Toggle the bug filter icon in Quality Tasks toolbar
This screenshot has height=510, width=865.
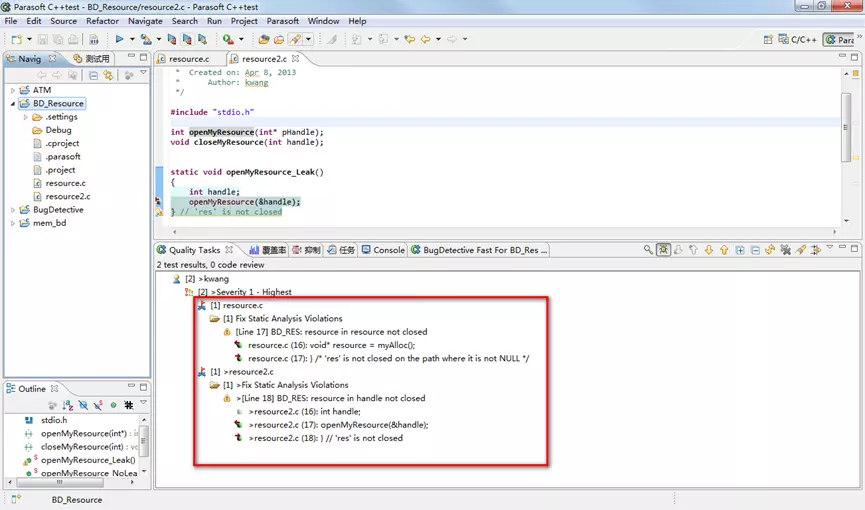pos(663,250)
